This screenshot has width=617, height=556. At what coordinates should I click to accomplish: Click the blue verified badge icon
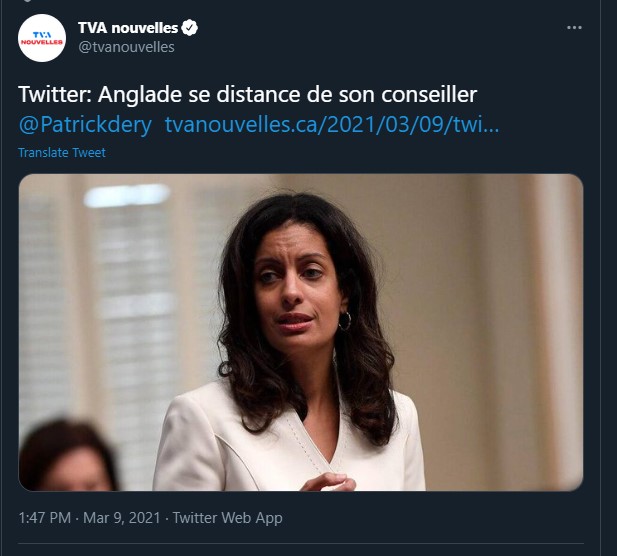click(190, 28)
